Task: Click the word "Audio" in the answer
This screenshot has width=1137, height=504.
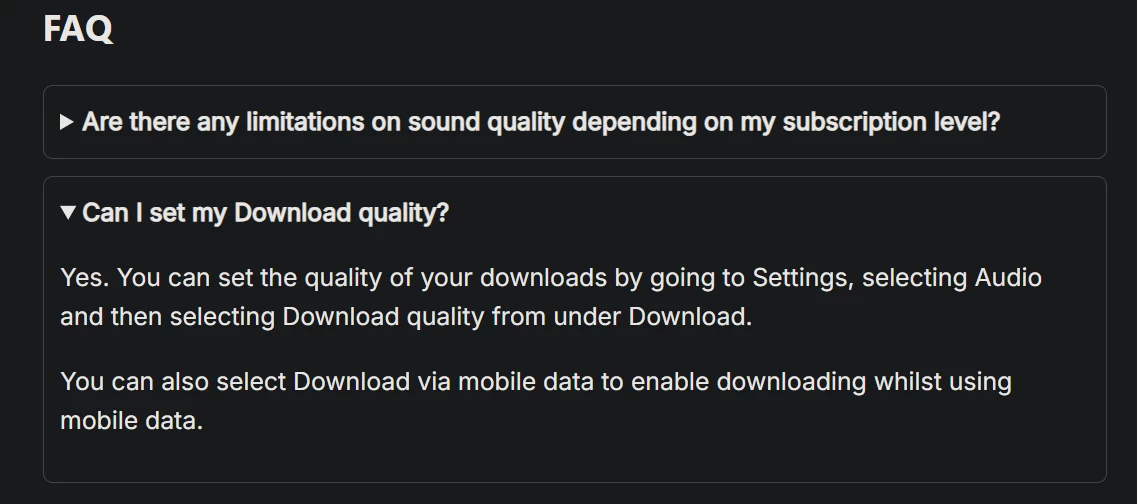Action: [1008, 277]
